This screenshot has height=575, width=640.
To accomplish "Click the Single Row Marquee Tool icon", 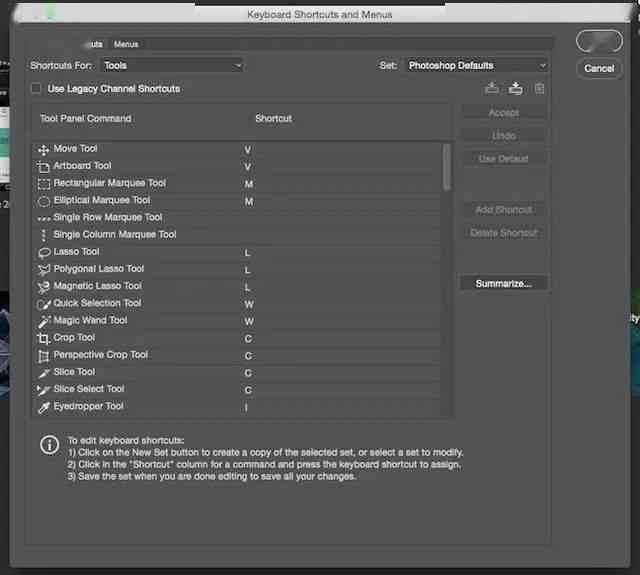I will click(44, 219).
